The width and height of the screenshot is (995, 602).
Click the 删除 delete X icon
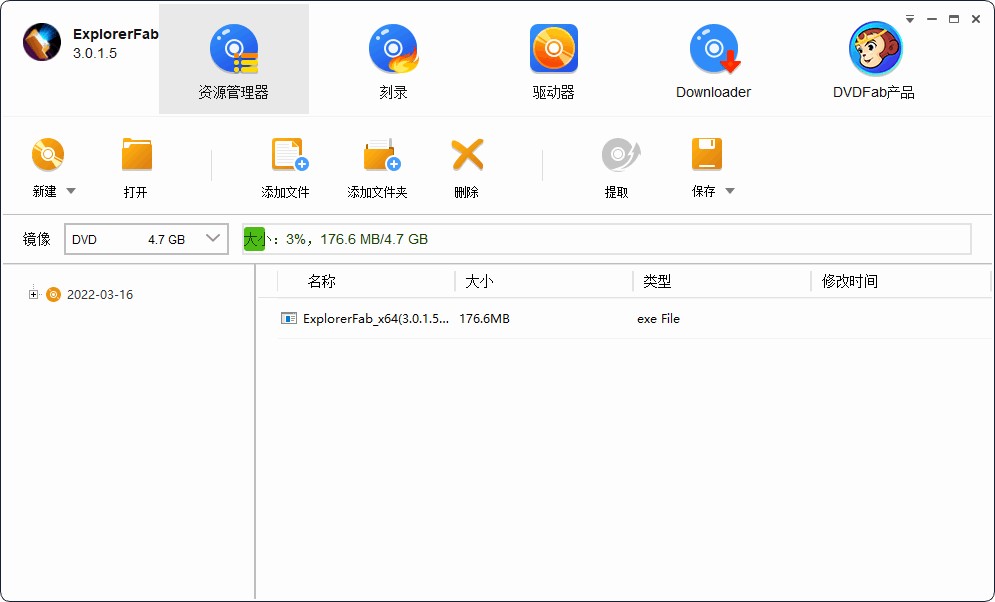(x=467, y=155)
